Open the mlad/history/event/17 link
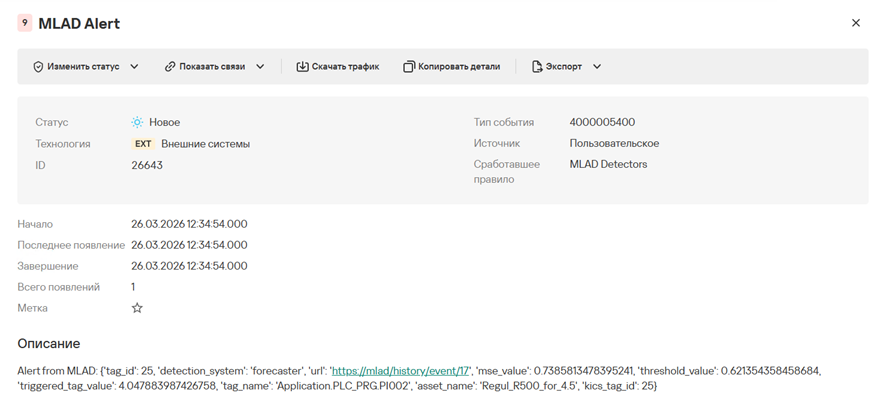The image size is (877, 405). pos(400,371)
